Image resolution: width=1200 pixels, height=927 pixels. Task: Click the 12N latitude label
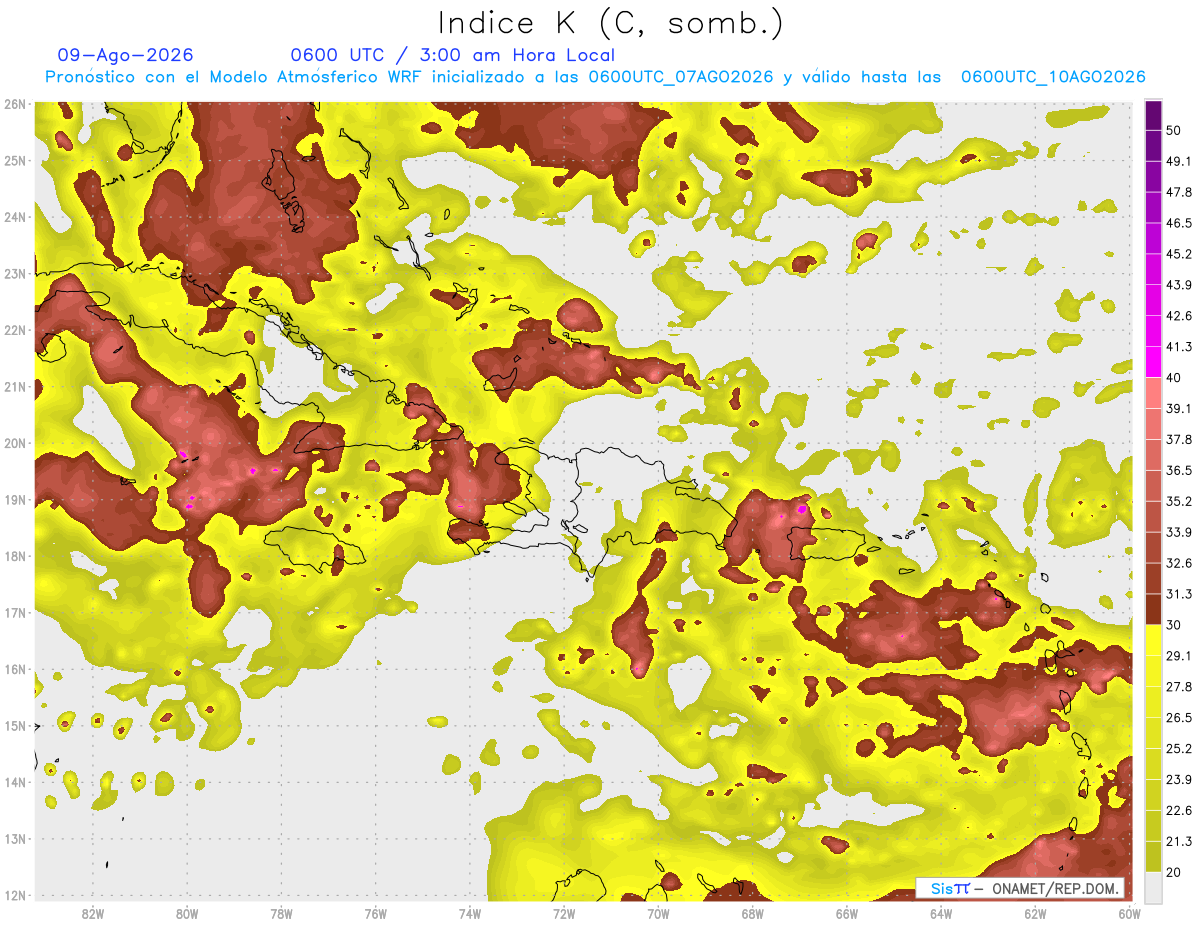tap(15, 895)
